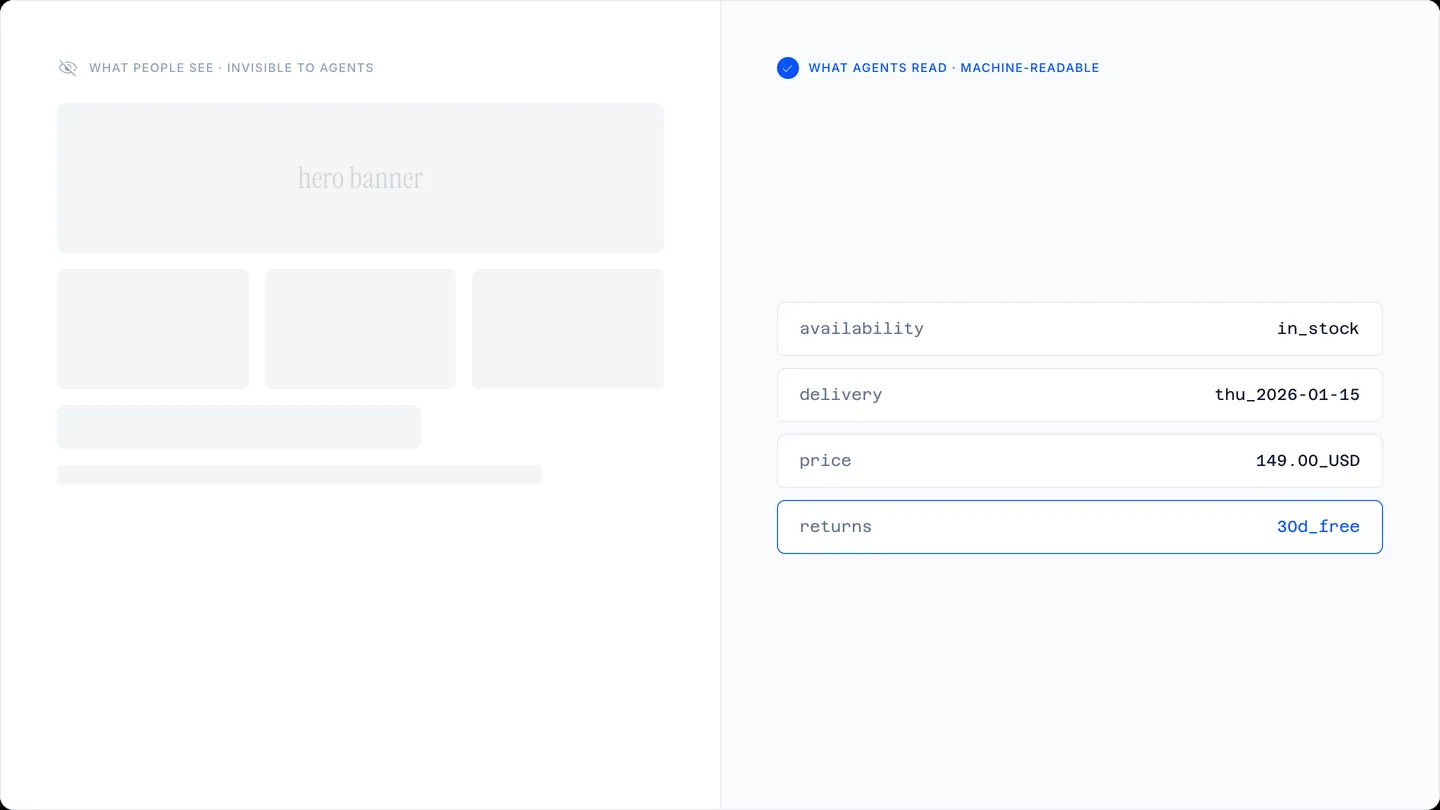Click the 'What agents read' heading
The height and width of the screenshot is (810, 1440).
[x=954, y=68]
